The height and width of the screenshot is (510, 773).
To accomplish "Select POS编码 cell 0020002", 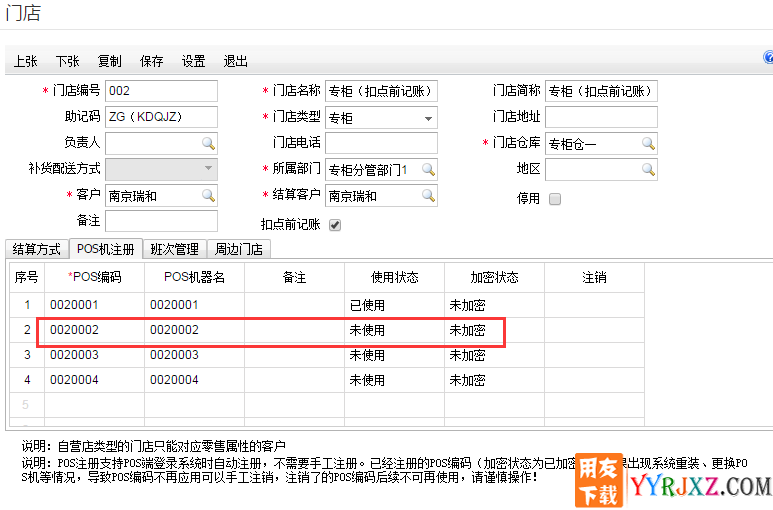I will pyautogui.click(x=95, y=330).
